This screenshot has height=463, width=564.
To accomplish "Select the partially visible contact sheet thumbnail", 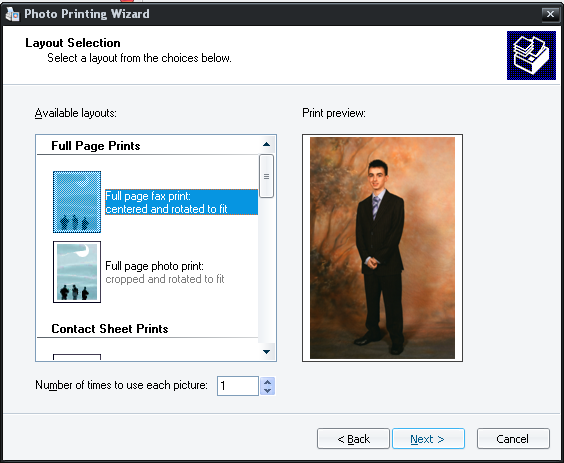I will click(x=77, y=357).
